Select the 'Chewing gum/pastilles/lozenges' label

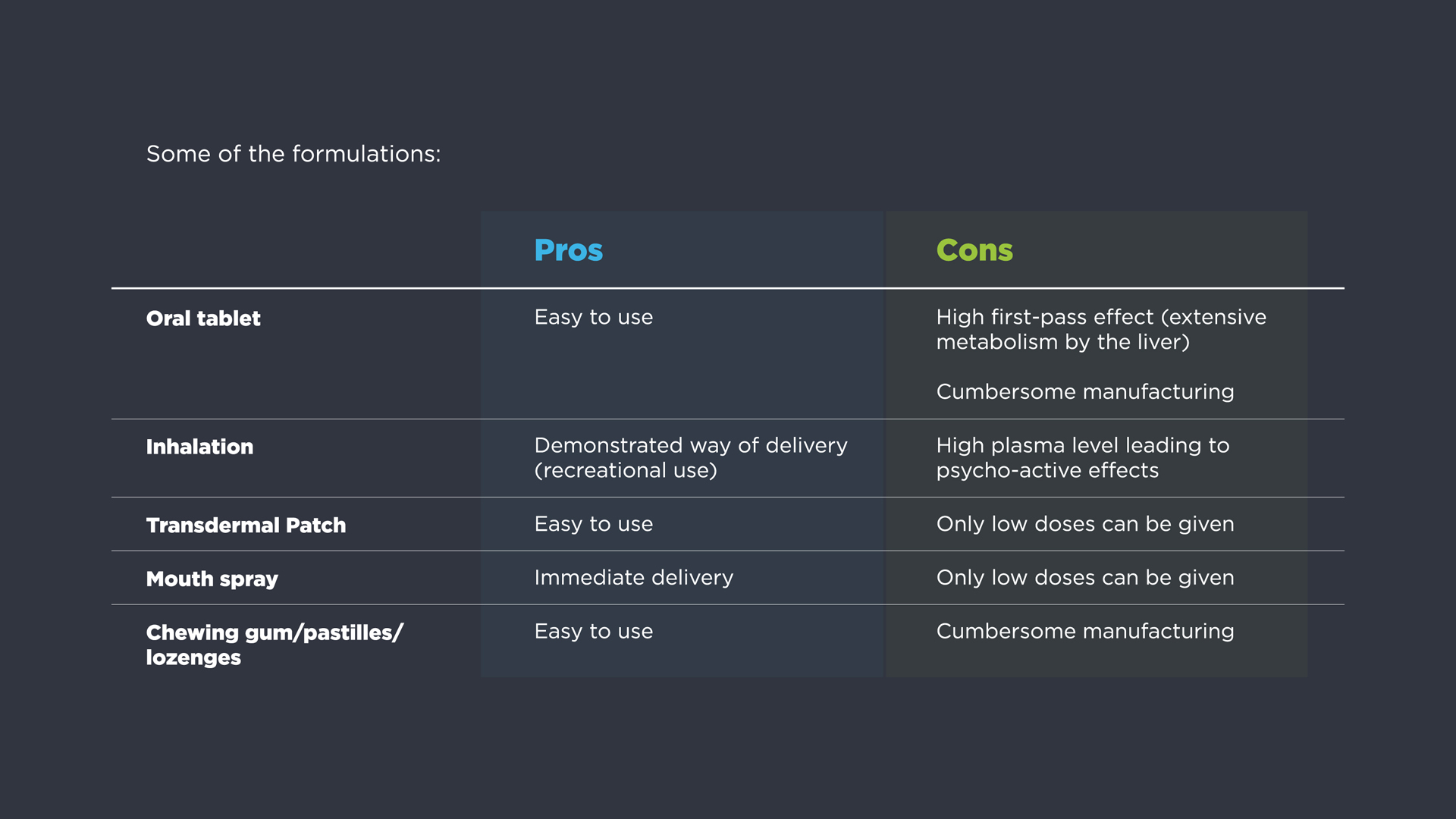274,645
